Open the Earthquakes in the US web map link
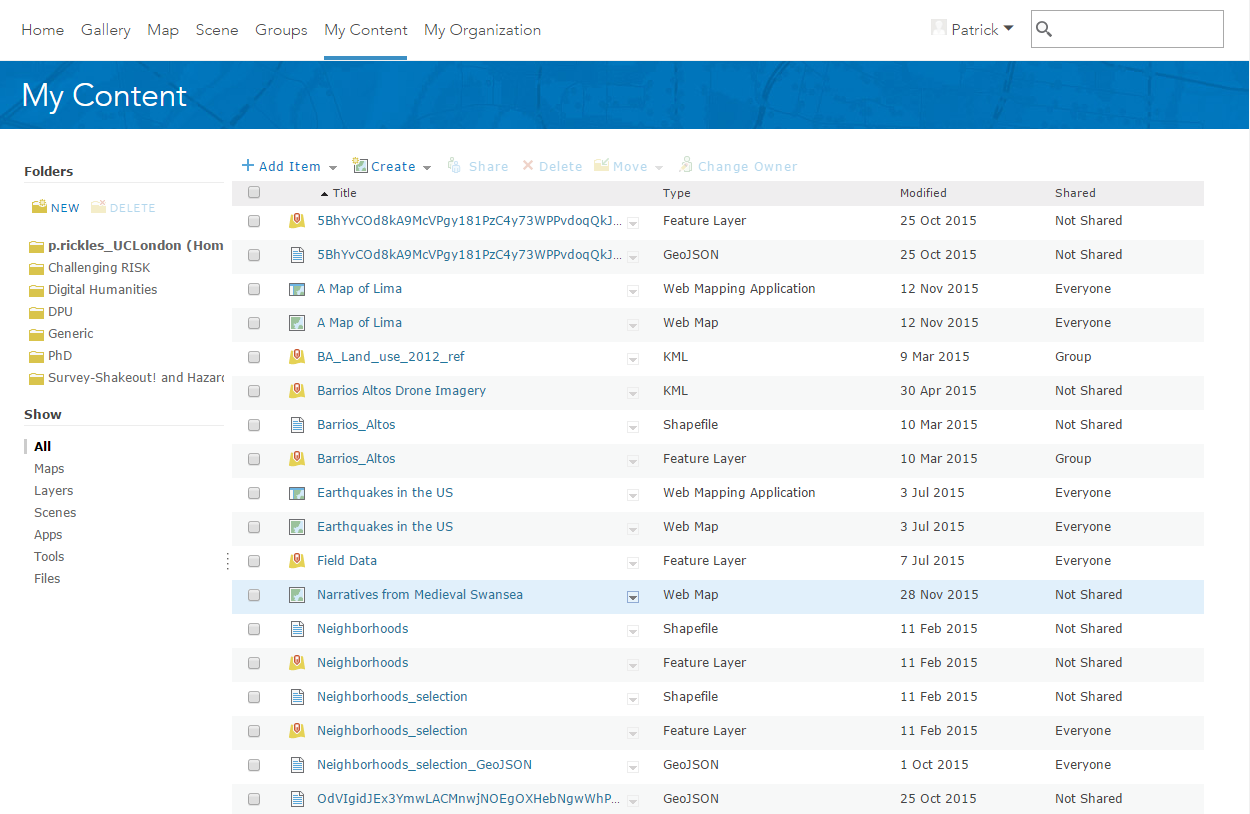The width and height of the screenshot is (1250, 814). tap(385, 527)
